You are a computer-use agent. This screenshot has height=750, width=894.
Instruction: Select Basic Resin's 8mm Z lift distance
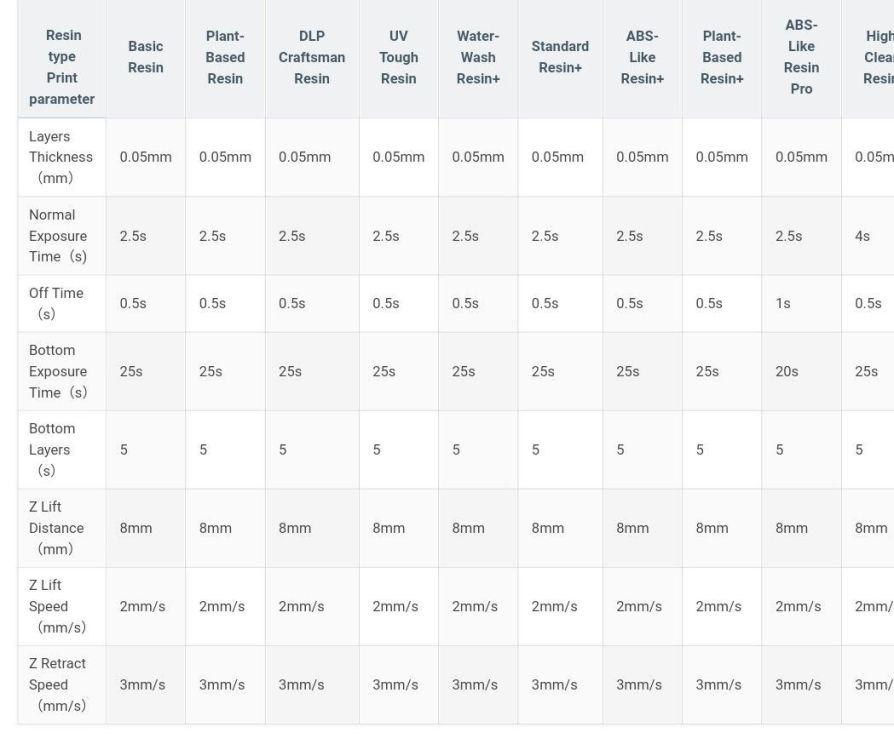(136, 528)
